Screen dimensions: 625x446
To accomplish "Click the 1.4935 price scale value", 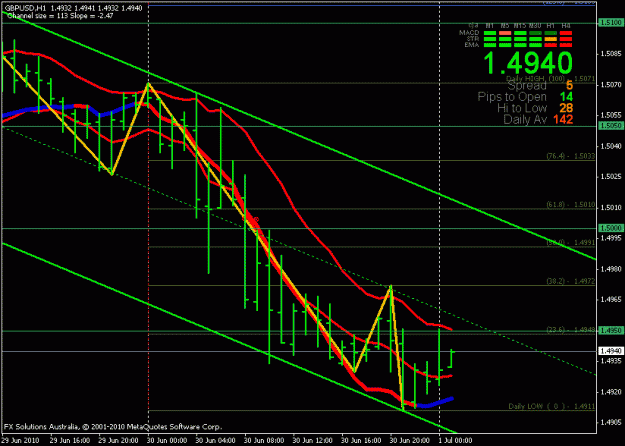I will 611,361.
